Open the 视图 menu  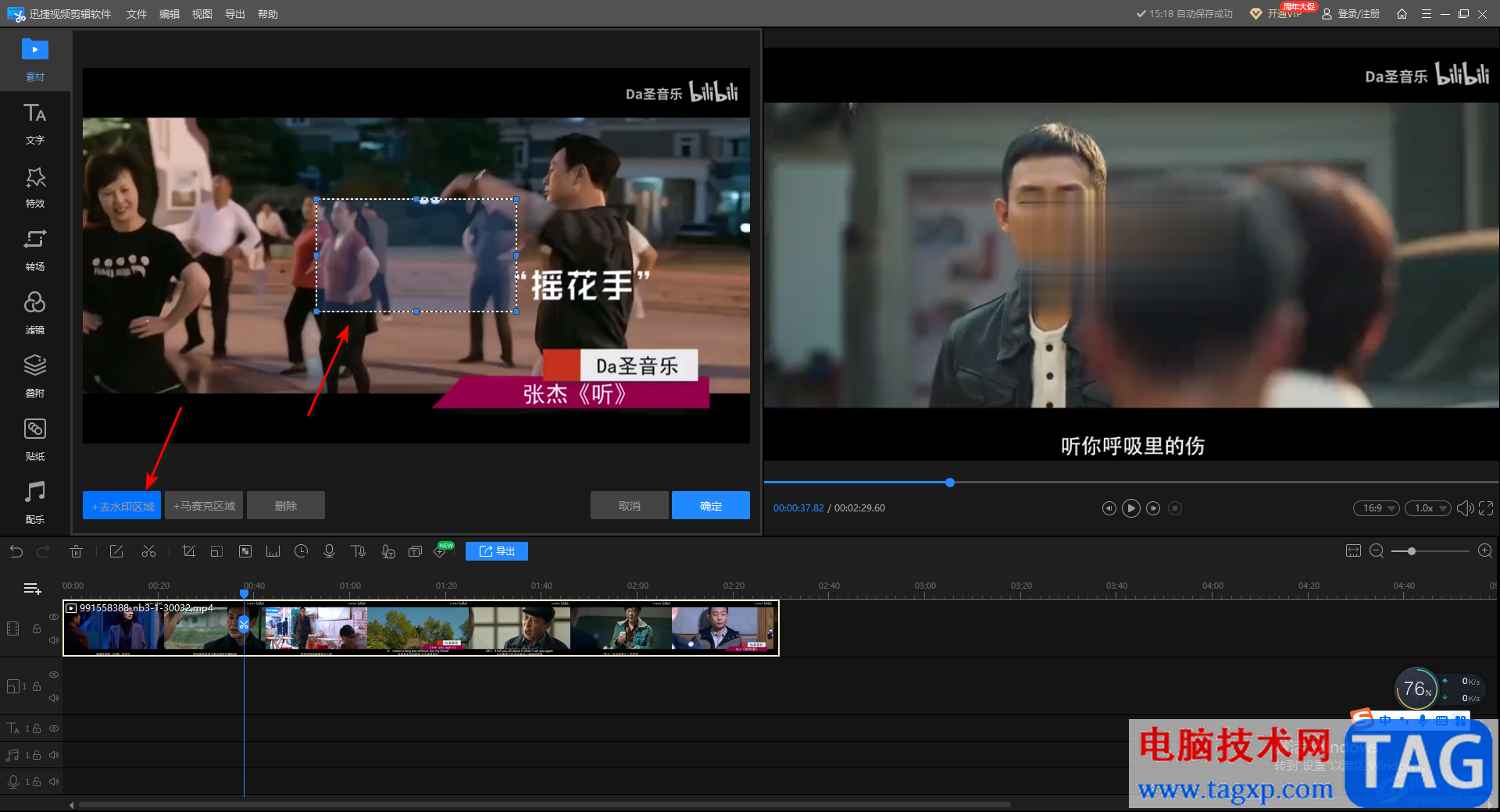[x=202, y=14]
